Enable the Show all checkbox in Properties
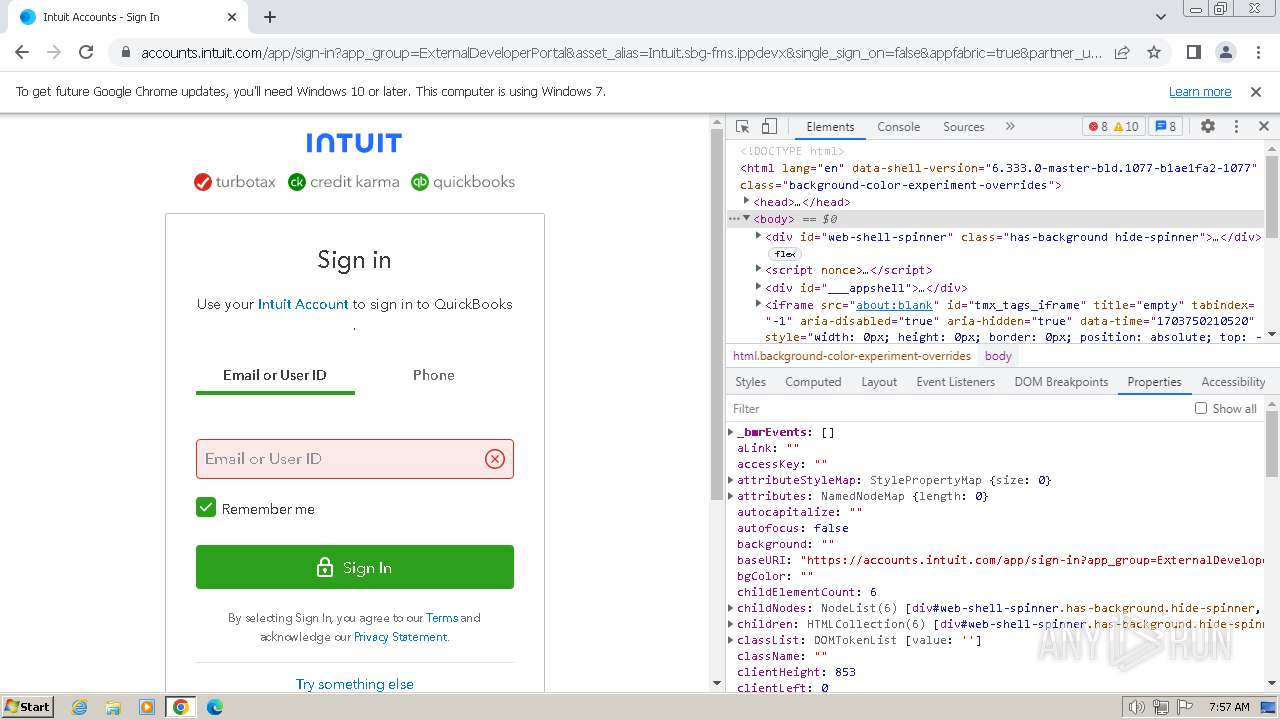 pyautogui.click(x=1201, y=408)
